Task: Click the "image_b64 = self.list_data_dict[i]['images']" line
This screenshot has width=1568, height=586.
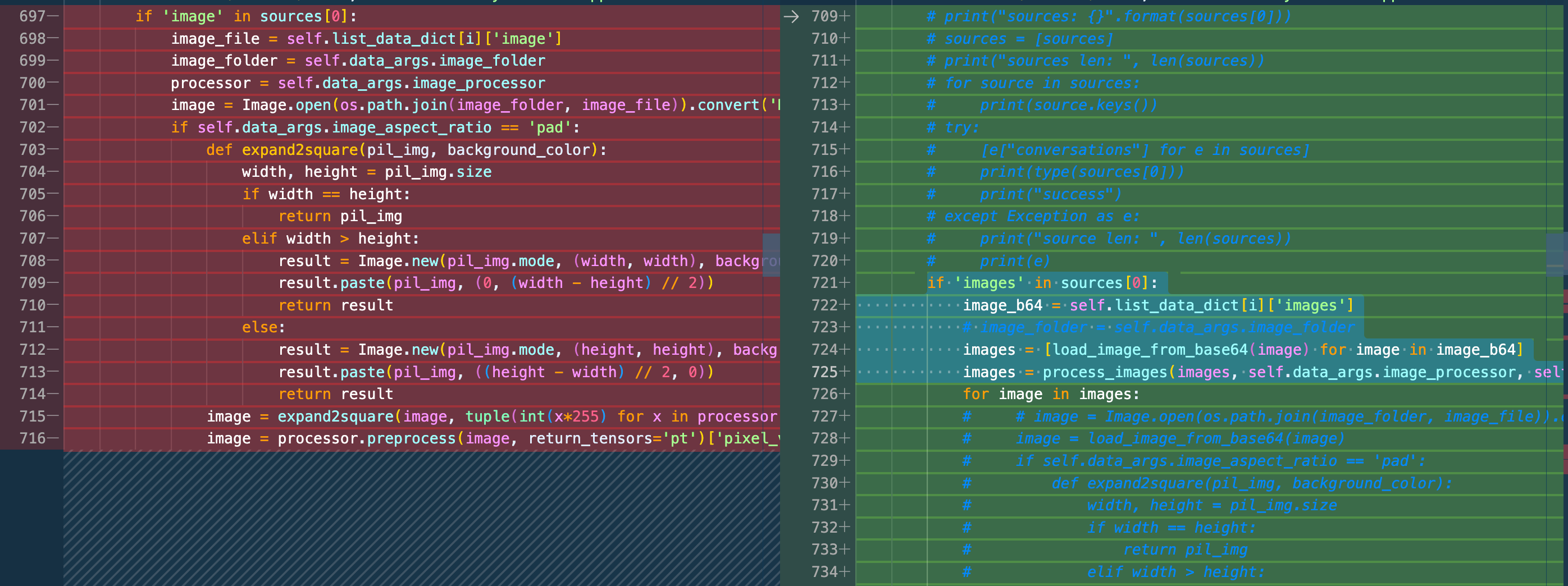Action: coord(1157,305)
